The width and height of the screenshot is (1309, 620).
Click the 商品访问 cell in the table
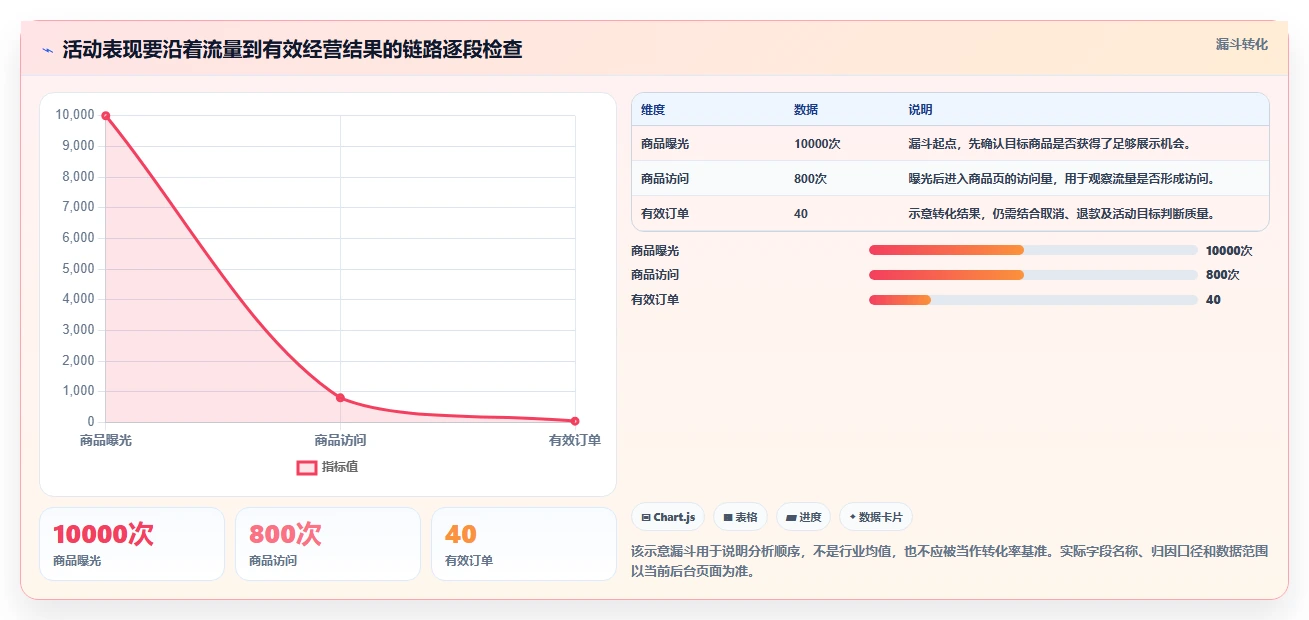(x=665, y=179)
